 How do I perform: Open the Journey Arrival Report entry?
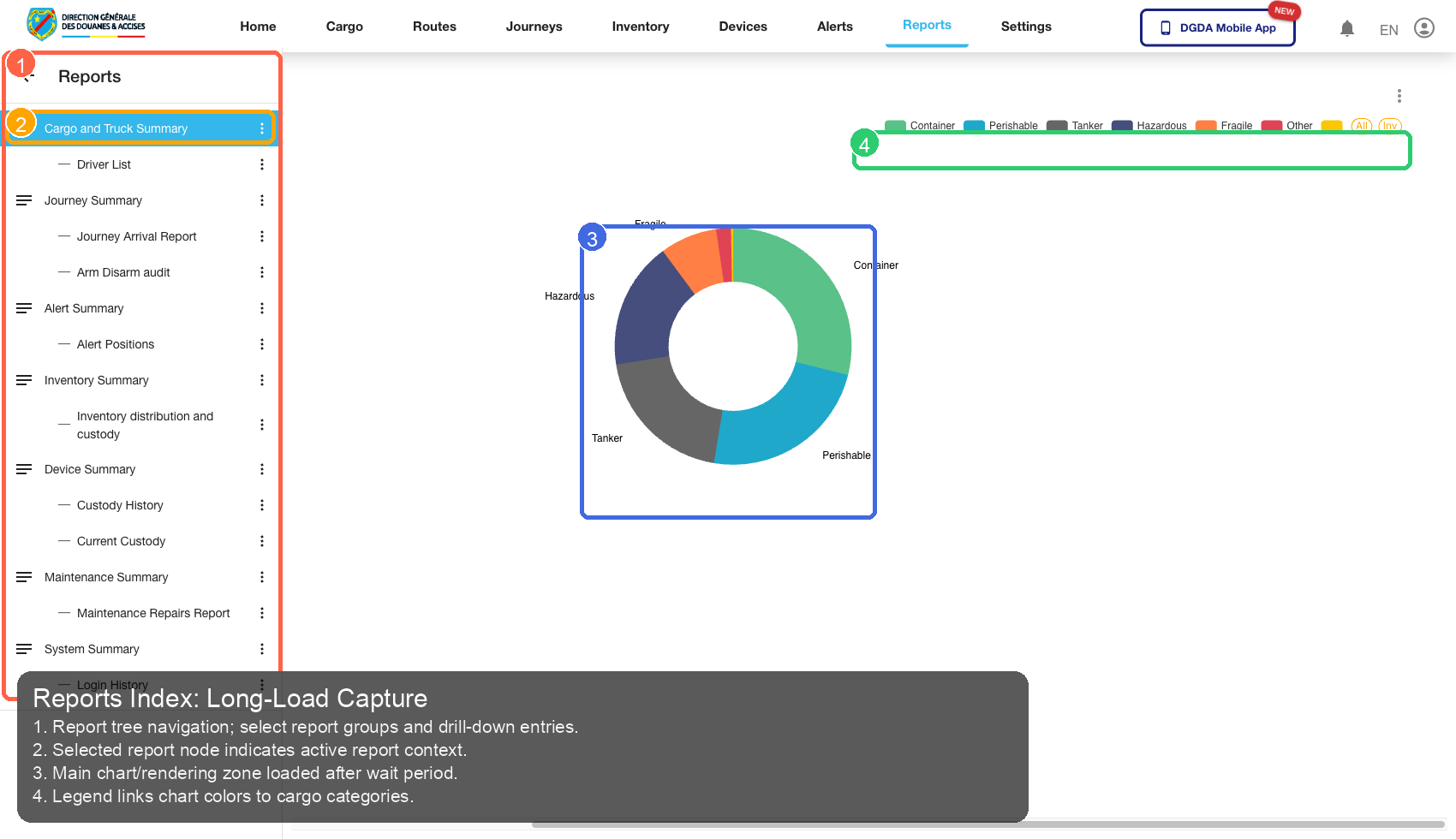[x=136, y=236]
